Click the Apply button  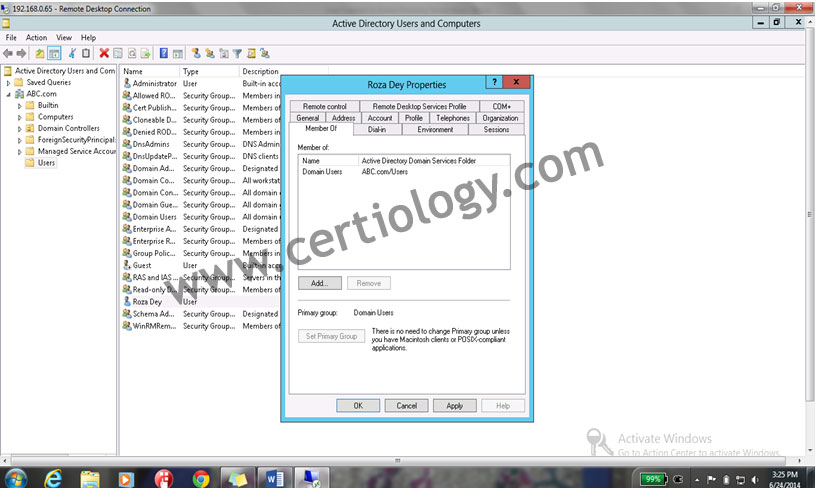[454, 406]
